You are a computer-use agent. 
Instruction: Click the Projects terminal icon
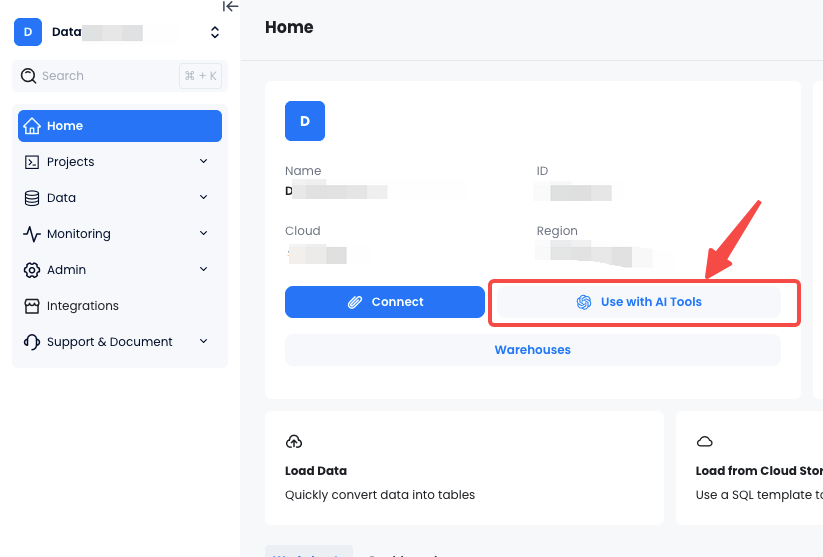(x=32, y=162)
